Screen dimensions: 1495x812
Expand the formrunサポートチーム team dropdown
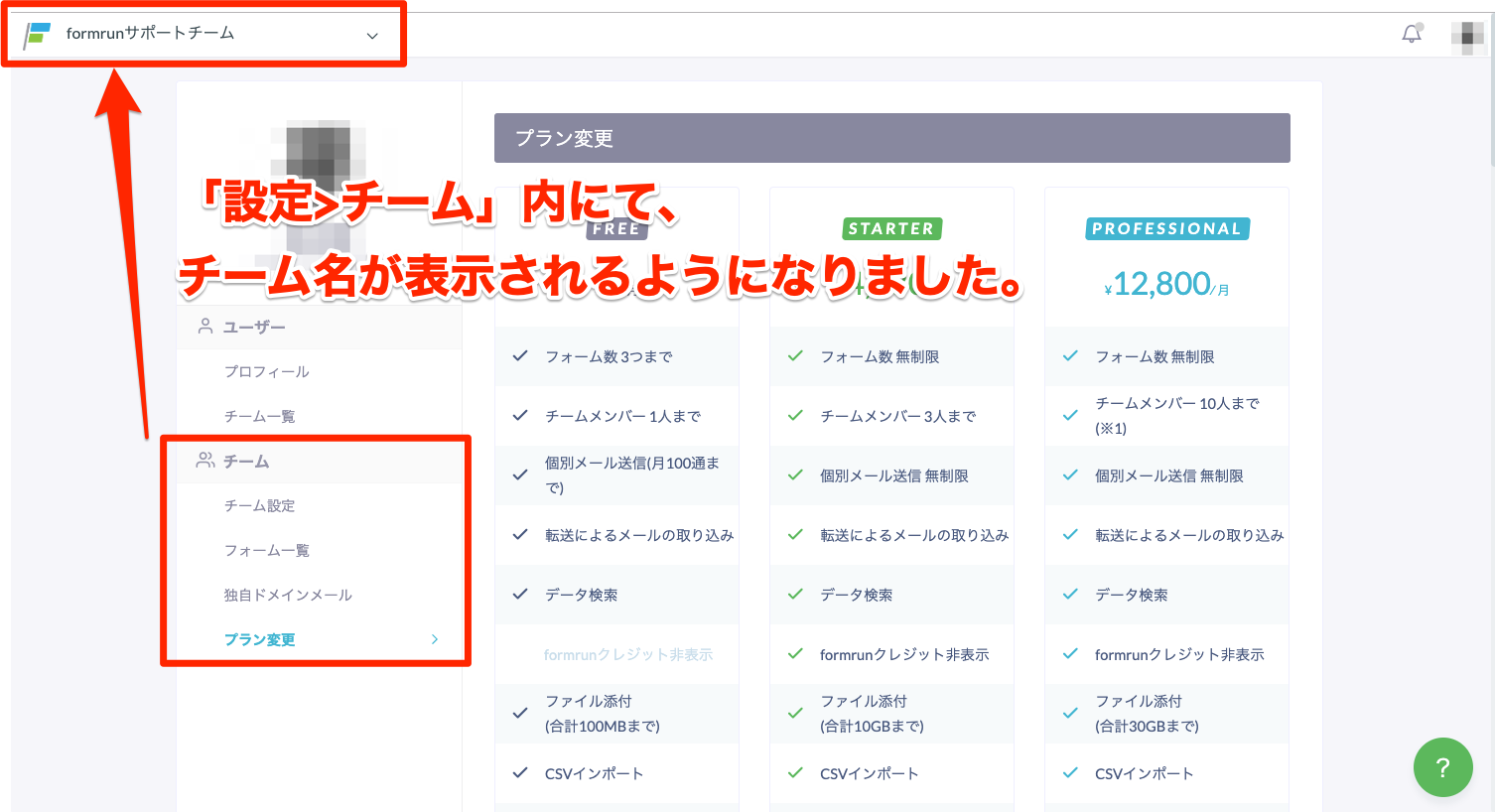point(372,36)
